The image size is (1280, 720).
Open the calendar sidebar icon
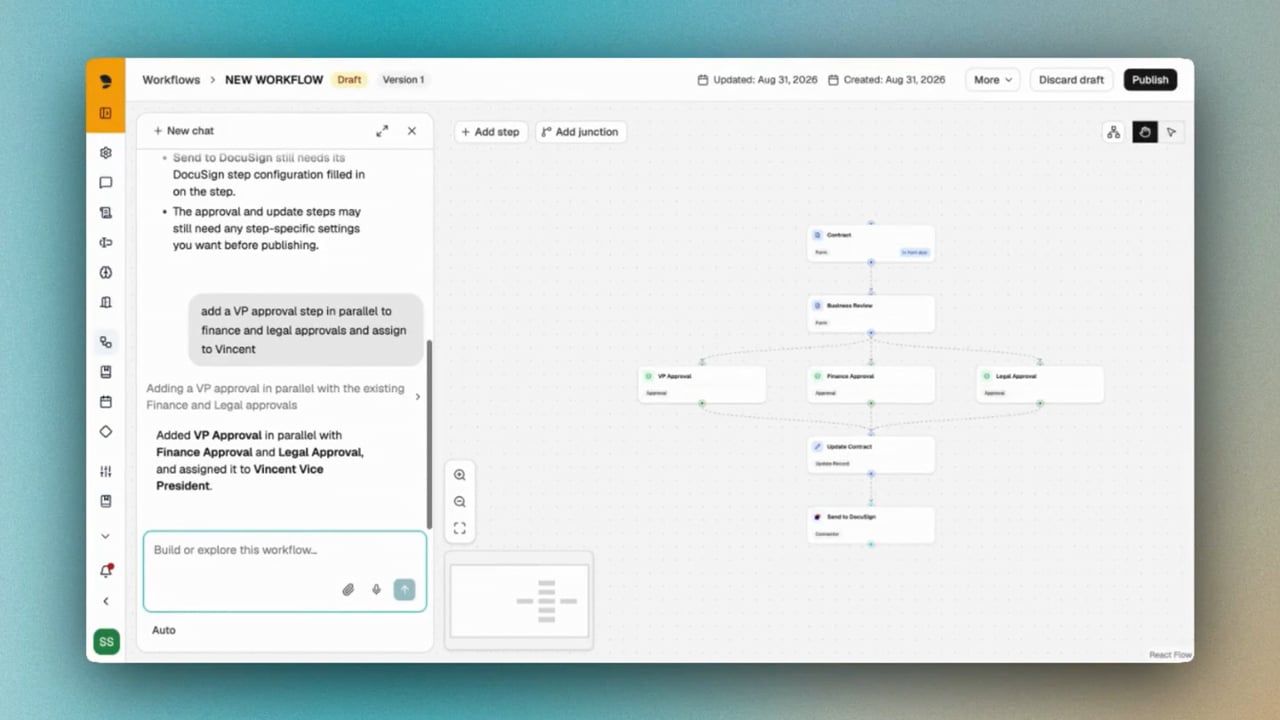(x=105, y=402)
